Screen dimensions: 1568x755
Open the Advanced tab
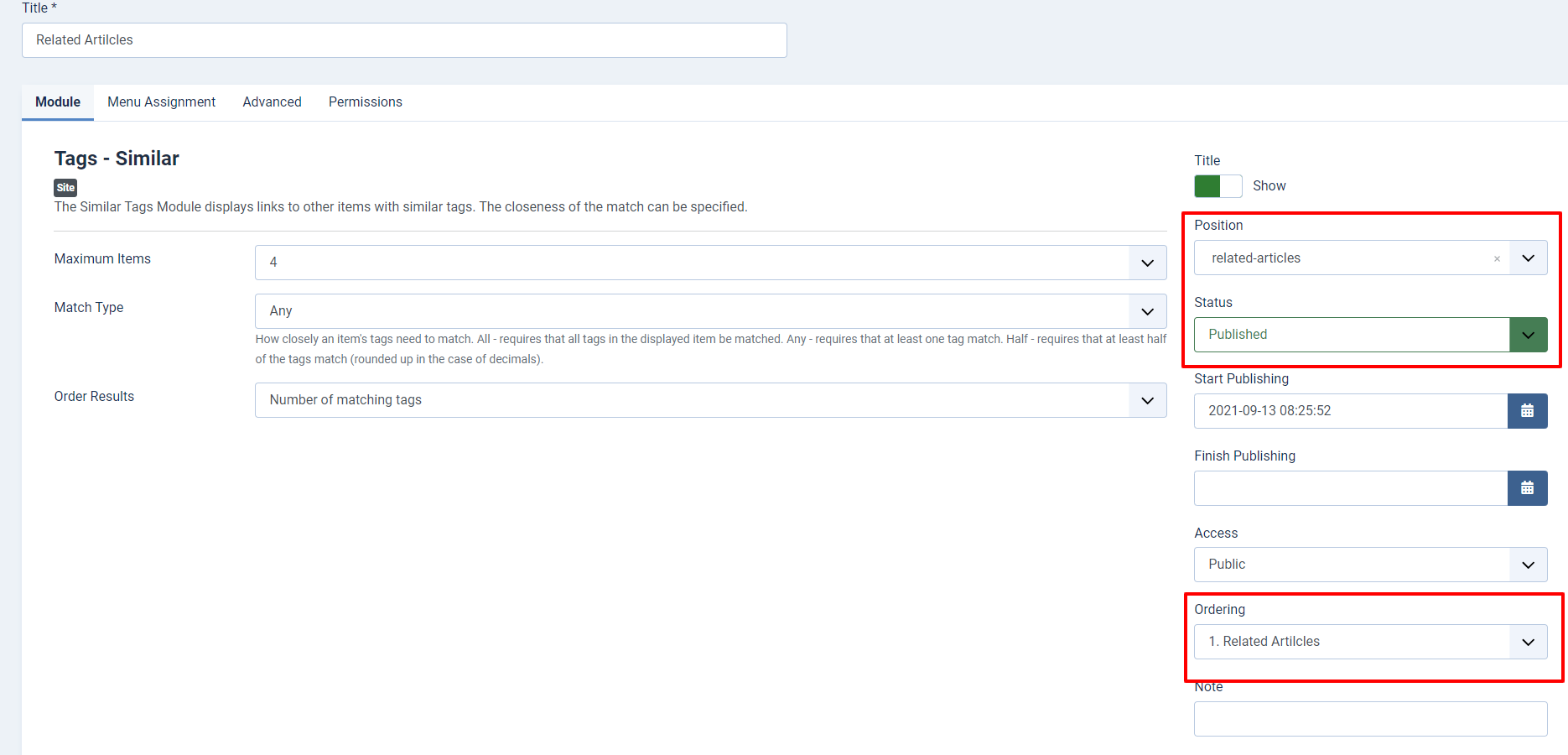click(x=272, y=102)
